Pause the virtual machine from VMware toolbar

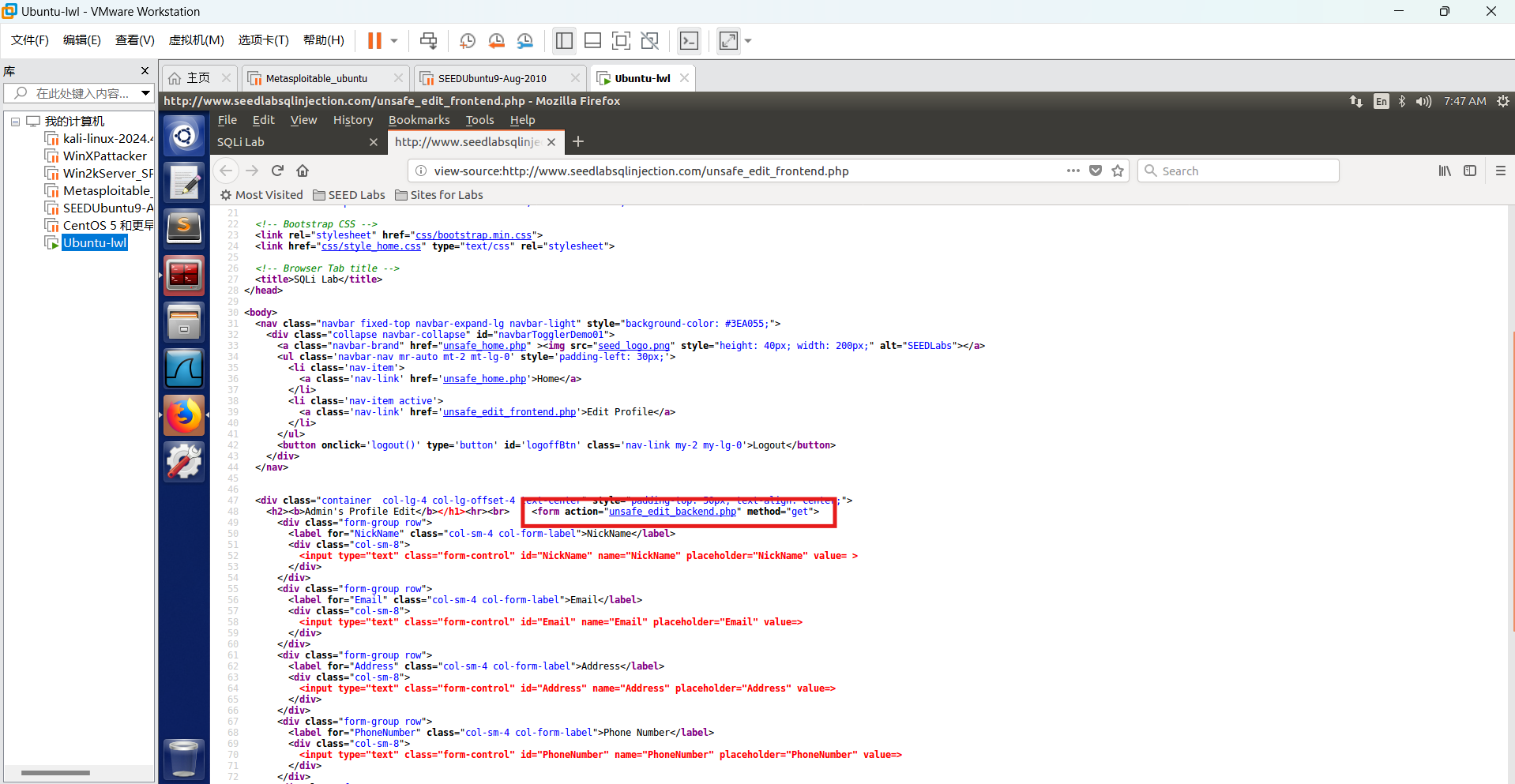tap(374, 40)
